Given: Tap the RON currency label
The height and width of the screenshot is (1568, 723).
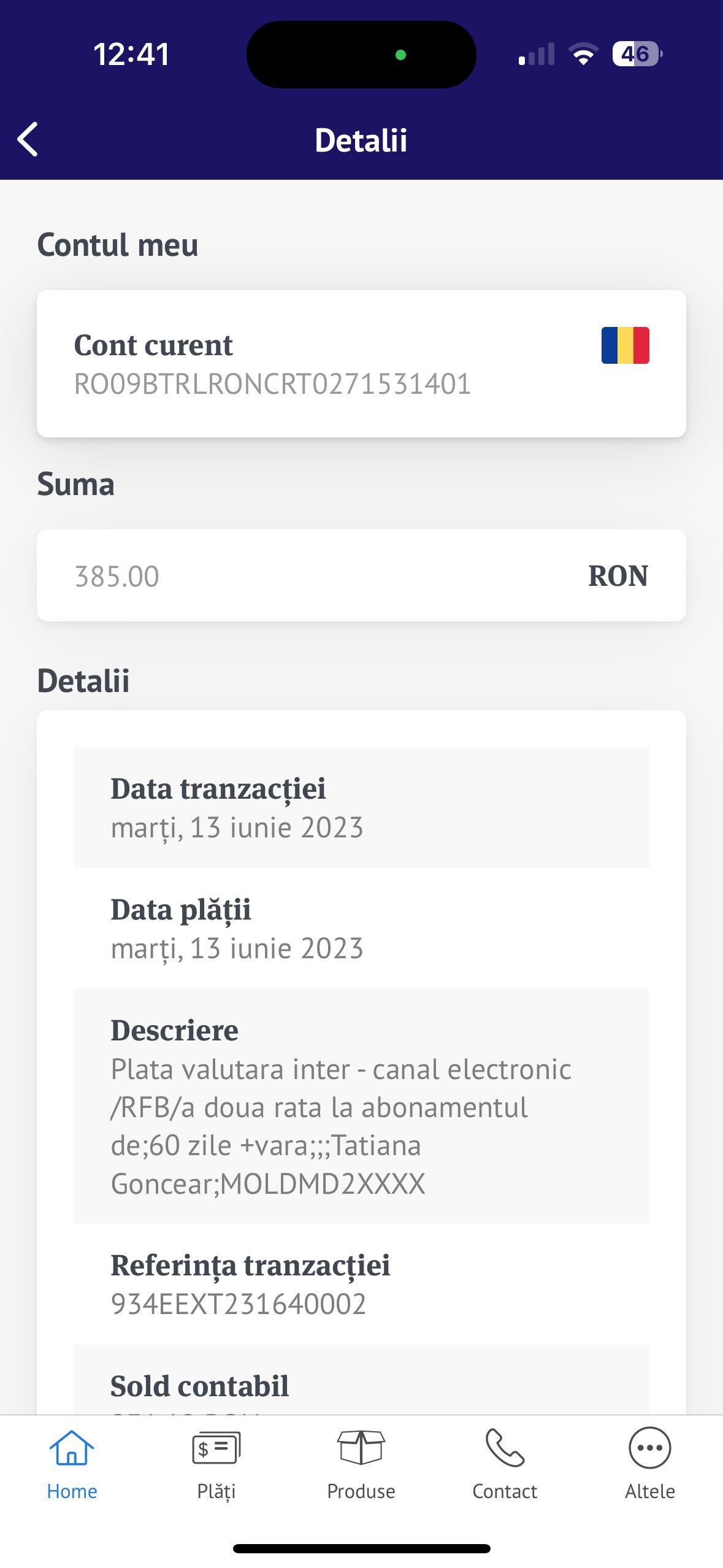Looking at the screenshot, I should click(618, 576).
